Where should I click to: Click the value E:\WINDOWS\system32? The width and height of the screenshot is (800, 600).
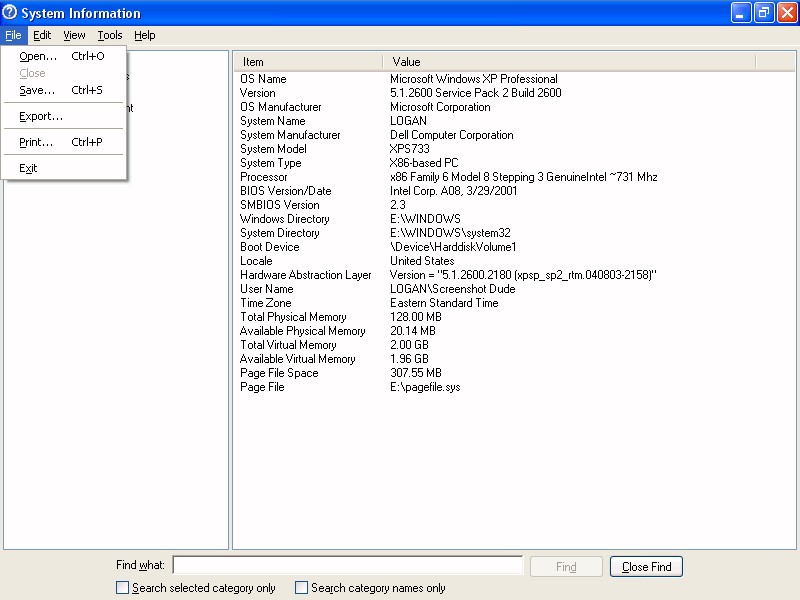pos(450,233)
